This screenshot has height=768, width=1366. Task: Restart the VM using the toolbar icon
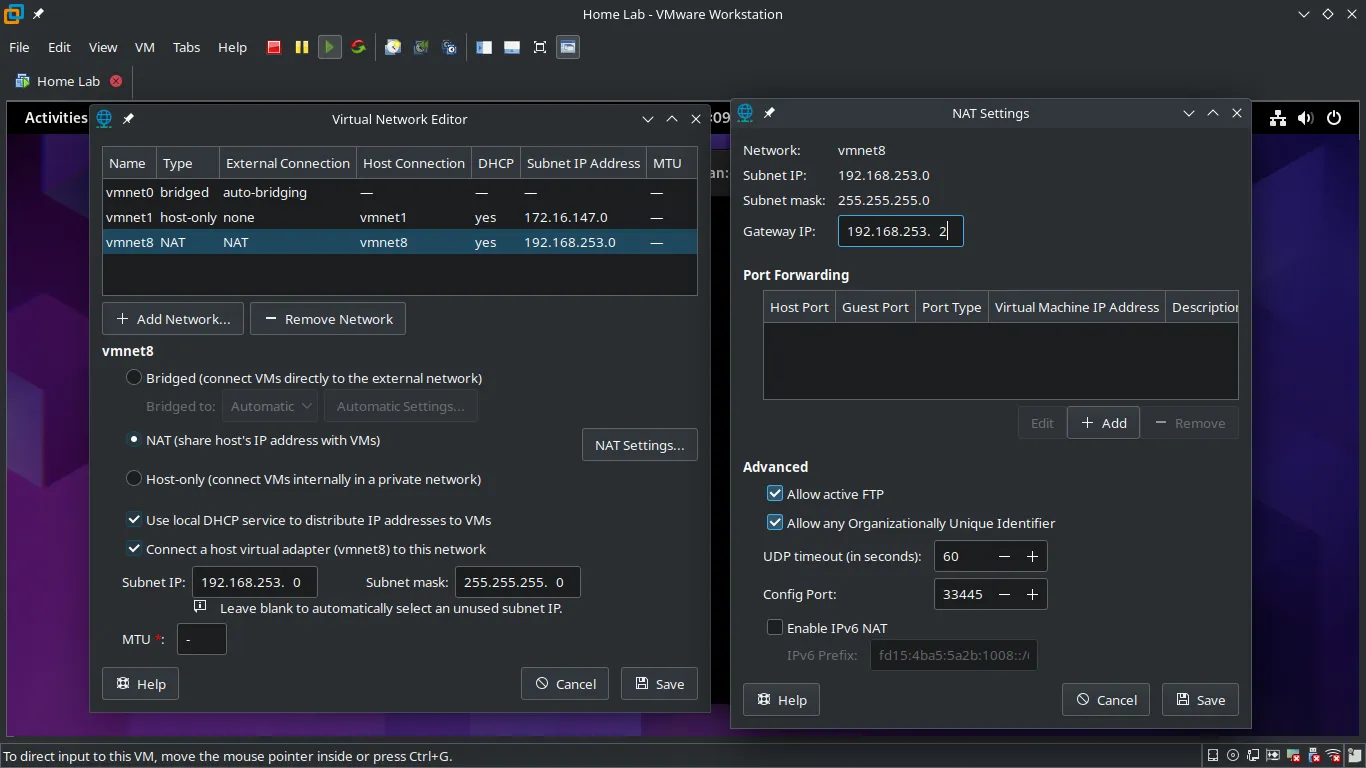click(358, 47)
